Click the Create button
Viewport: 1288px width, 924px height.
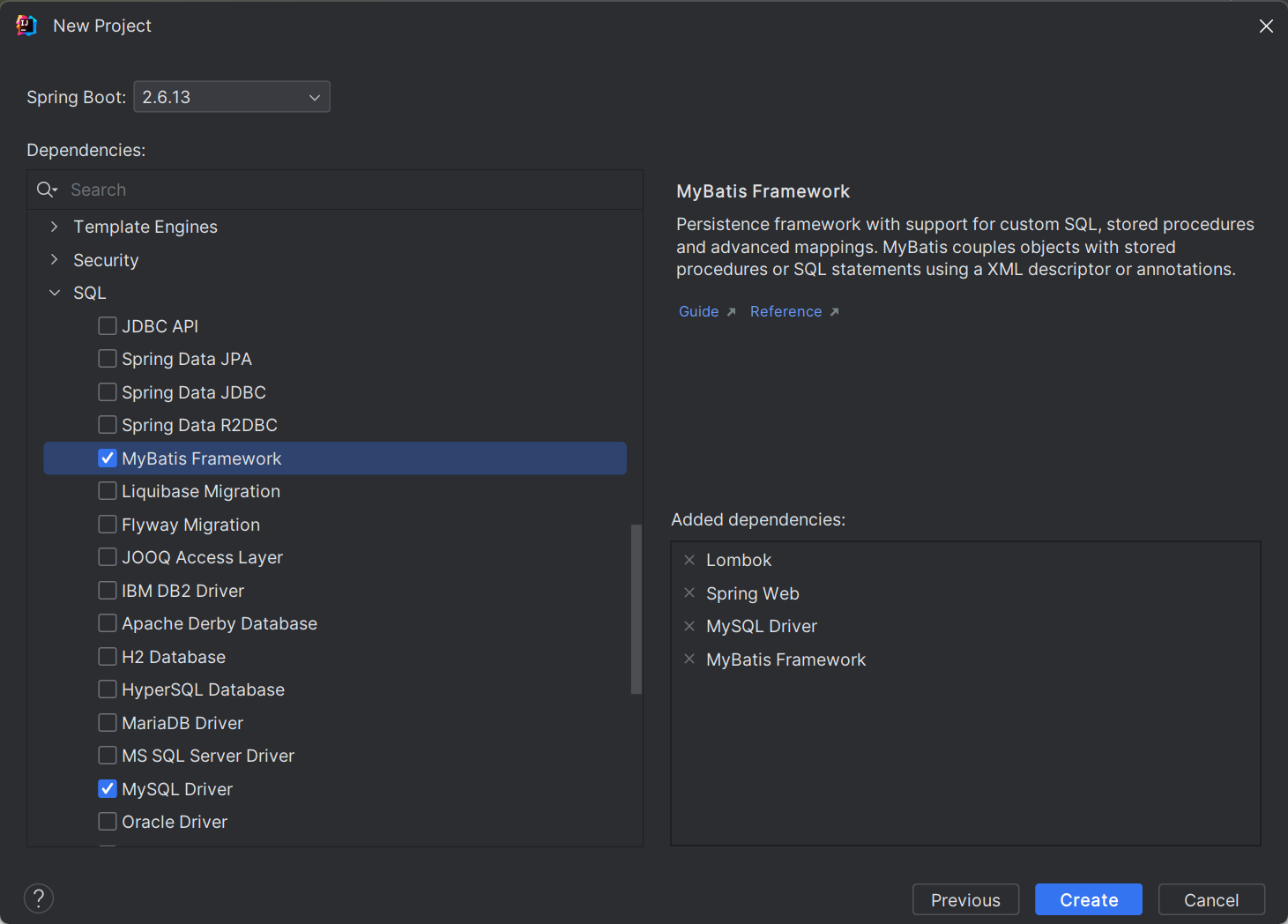1089,899
